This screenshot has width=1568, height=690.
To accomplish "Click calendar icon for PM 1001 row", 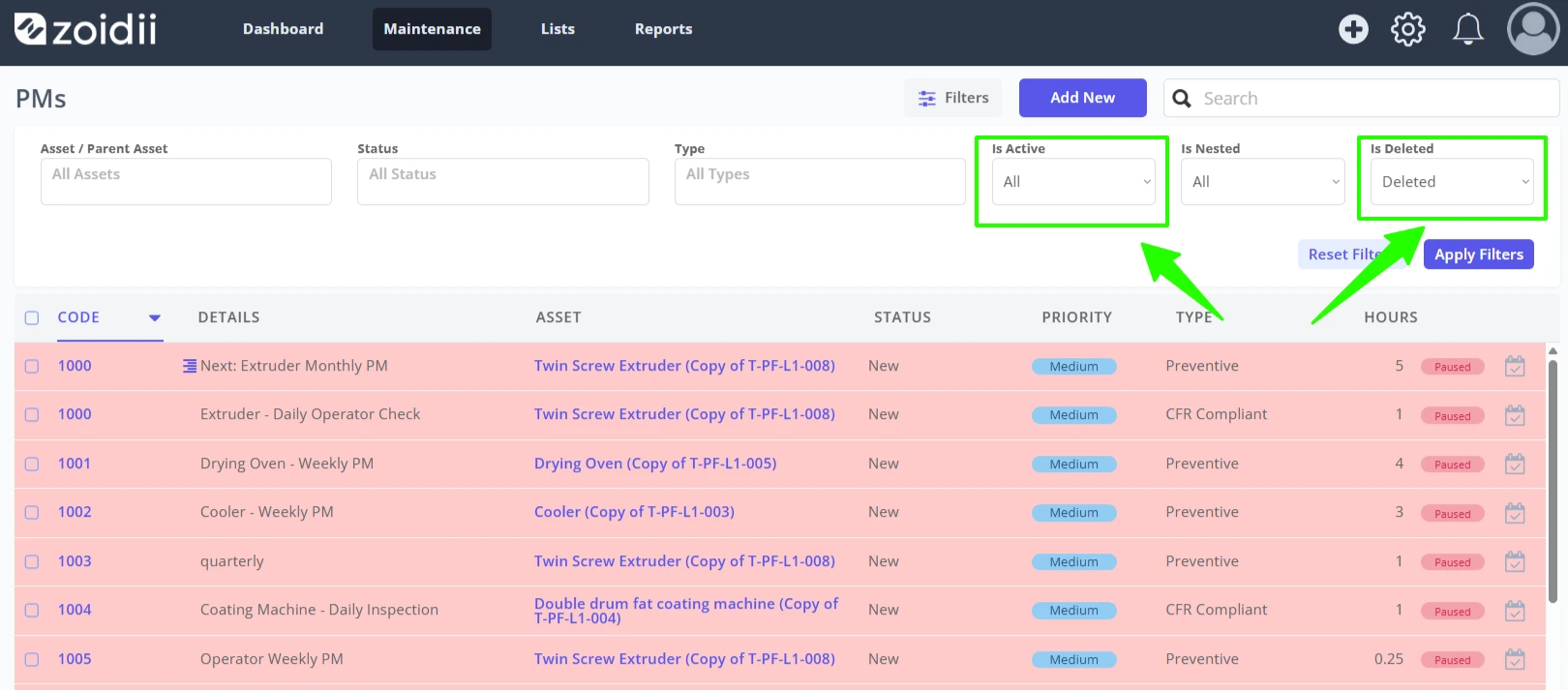I will [x=1515, y=464].
